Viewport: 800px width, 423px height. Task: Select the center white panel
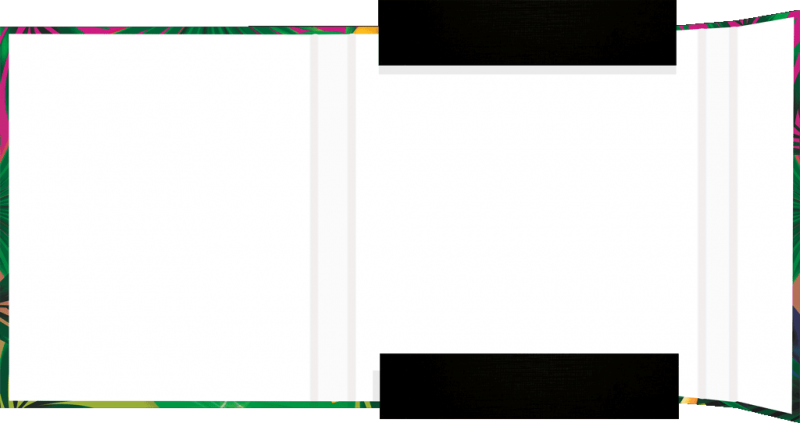pos(528,215)
